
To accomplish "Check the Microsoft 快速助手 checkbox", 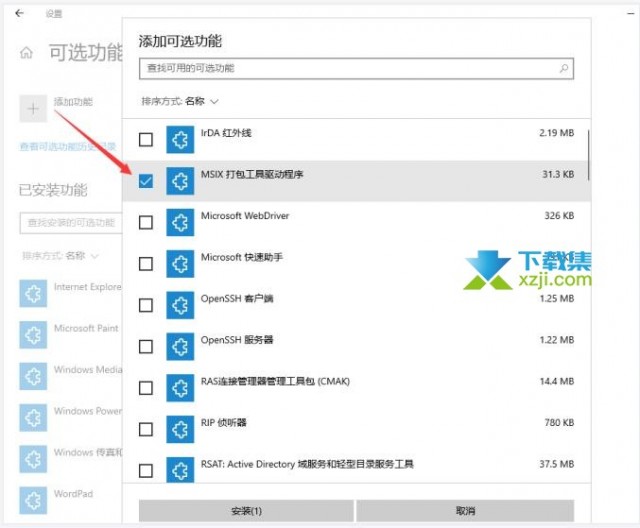I will (x=146, y=264).
